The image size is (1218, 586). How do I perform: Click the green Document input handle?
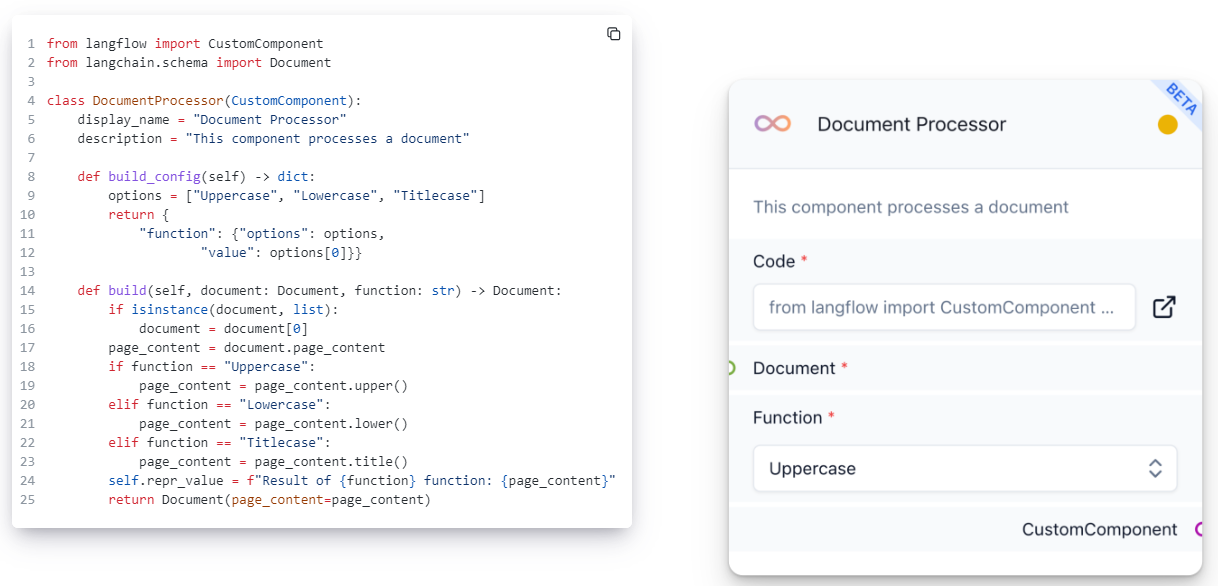[x=729, y=368]
